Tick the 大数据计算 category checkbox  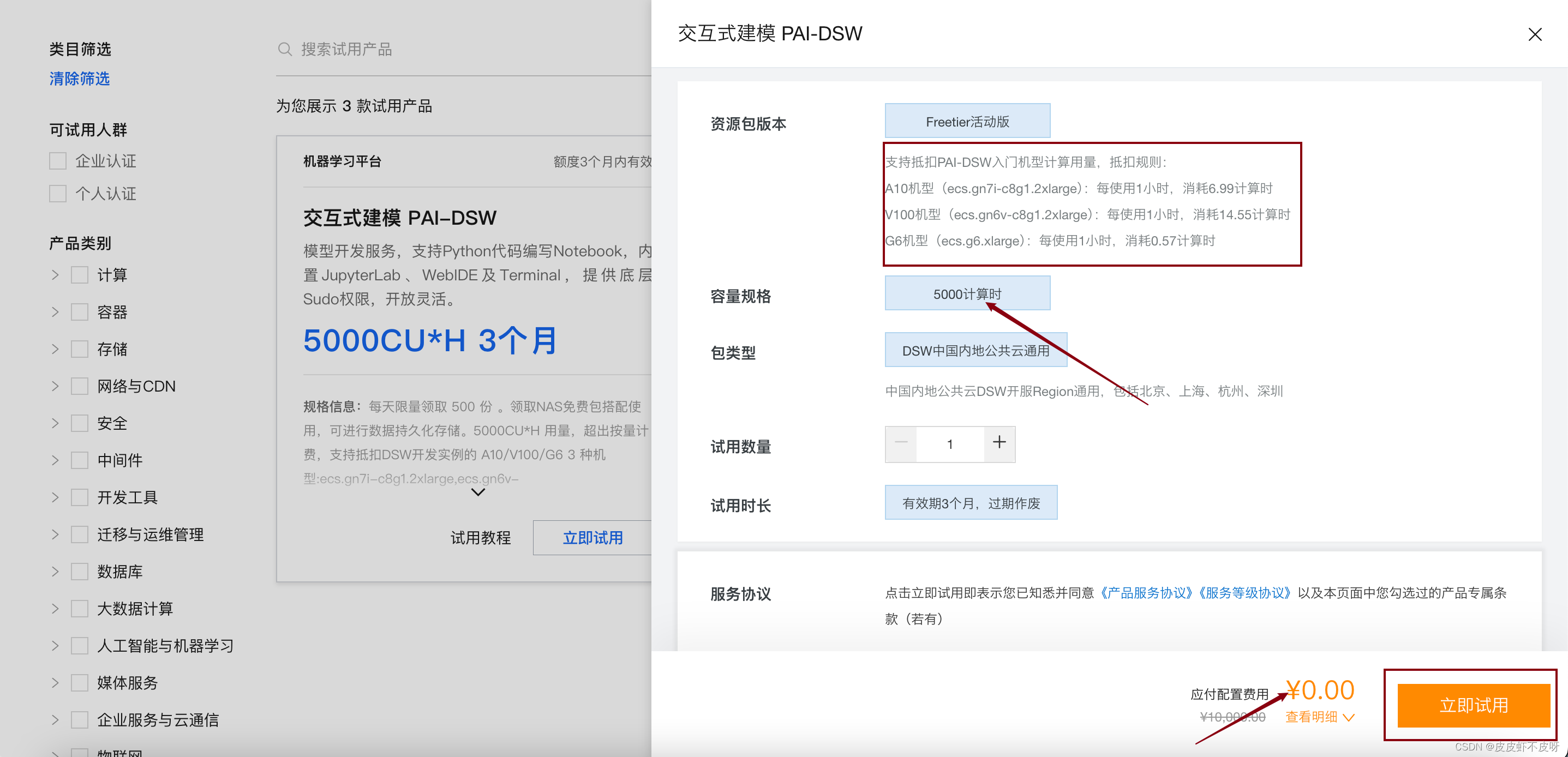80,609
